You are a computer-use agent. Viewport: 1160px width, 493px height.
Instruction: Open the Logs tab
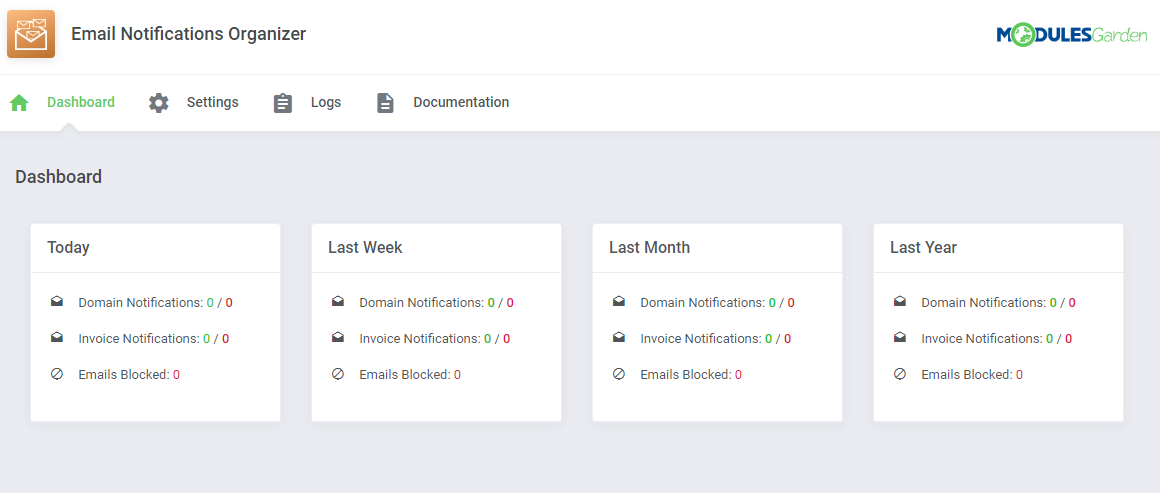pyautogui.click(x=326, y=102)
